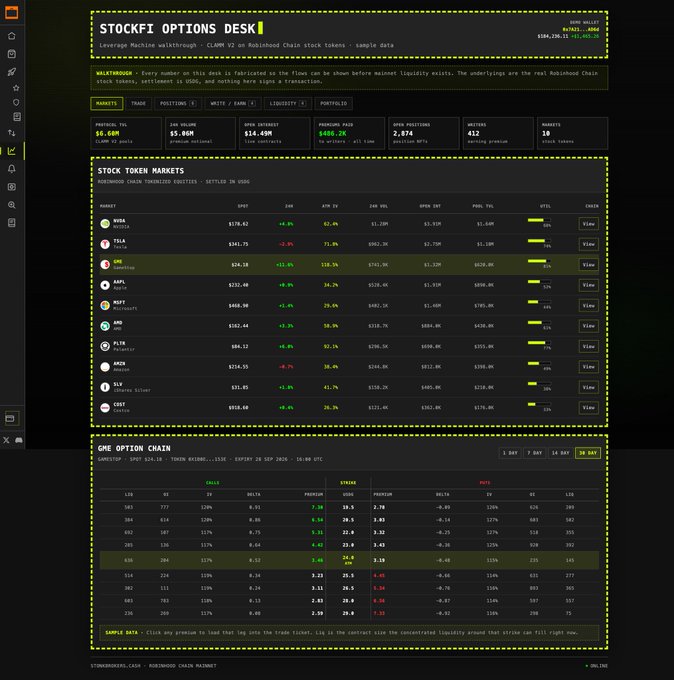
Task: Open the Write / Earn tab
Action: coord(232,104)
